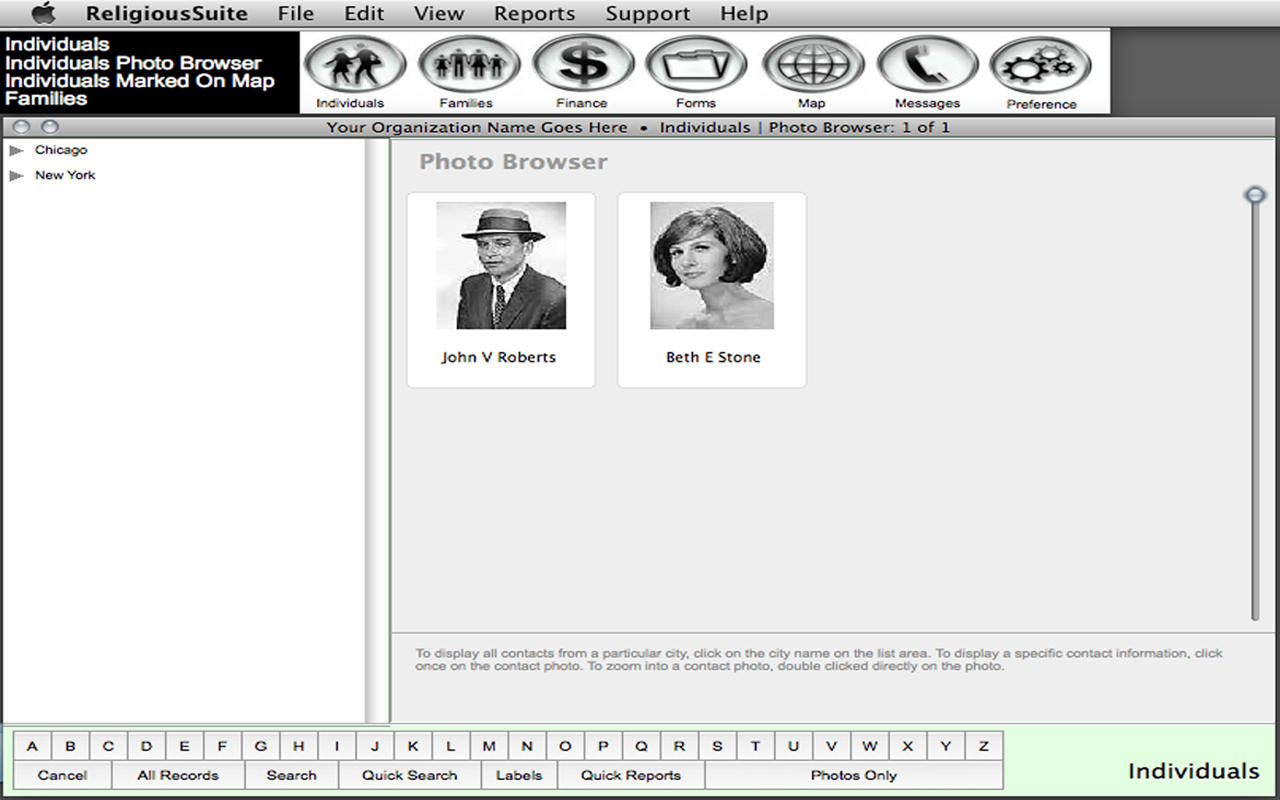Click the Individuals history link

[x=57, y=45]
